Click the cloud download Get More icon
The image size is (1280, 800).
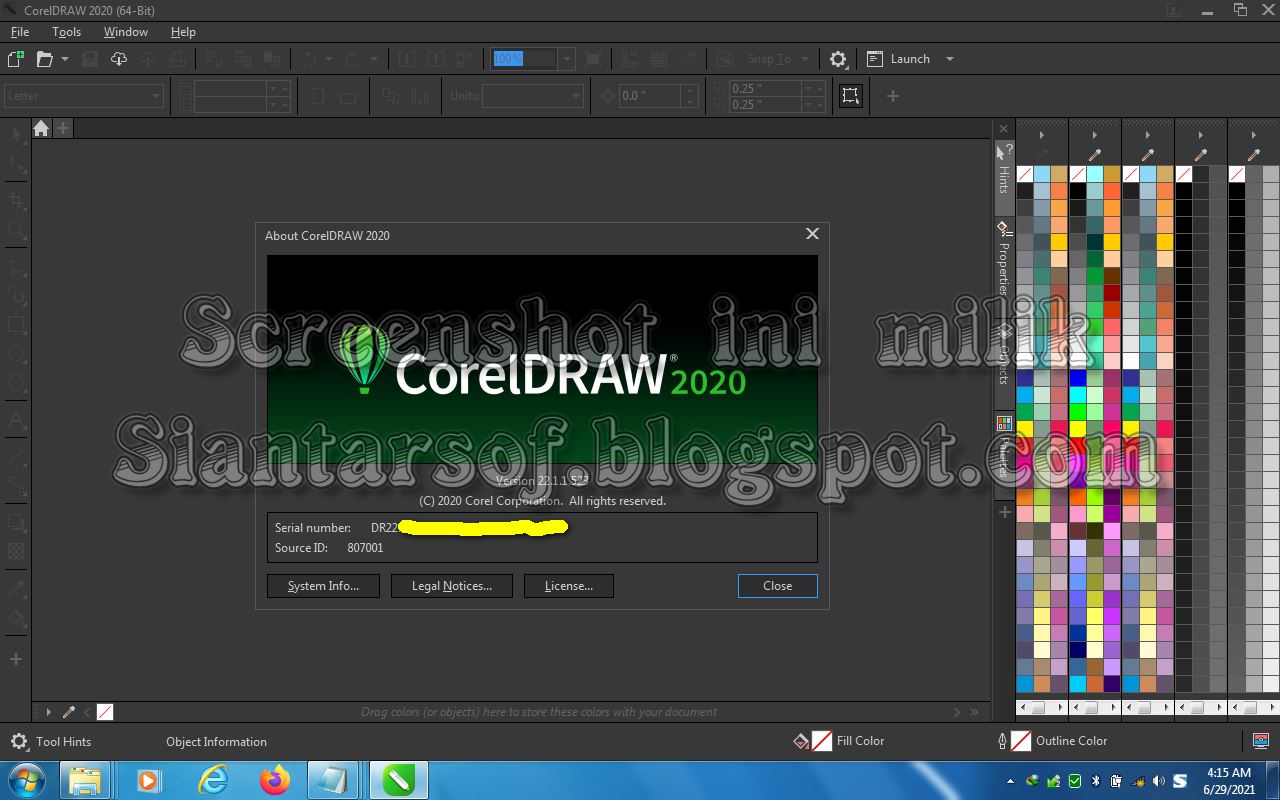click(119, 59)
